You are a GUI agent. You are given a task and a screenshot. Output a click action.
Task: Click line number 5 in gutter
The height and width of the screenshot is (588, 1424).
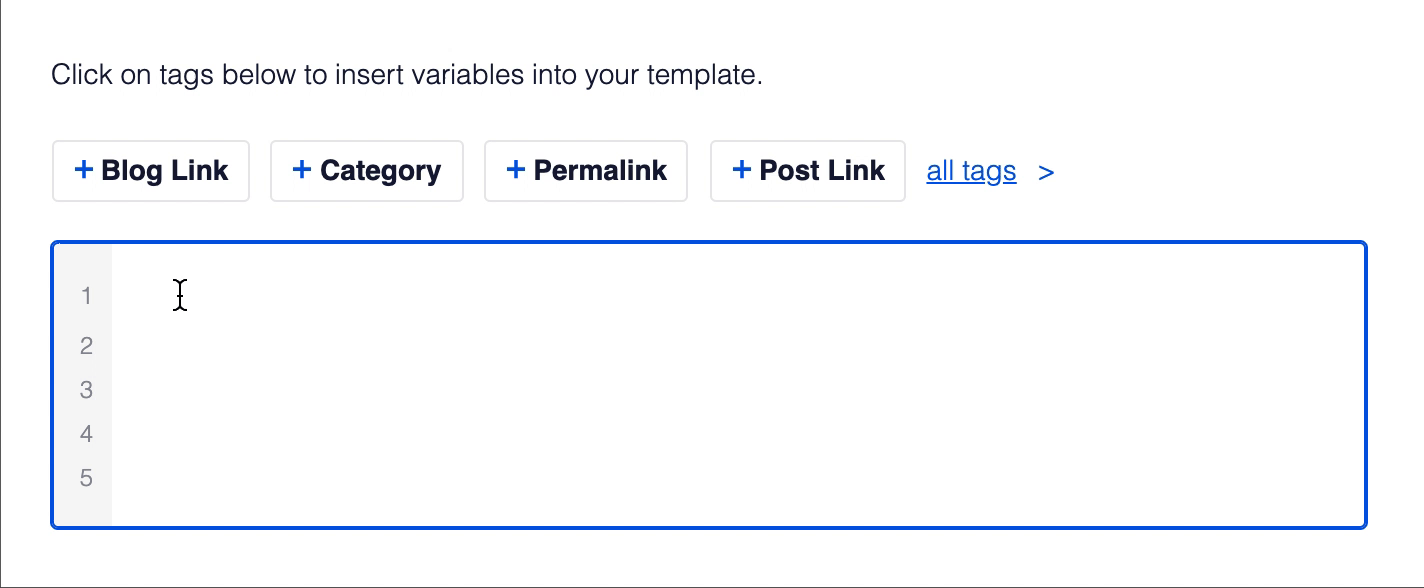[x=86, y=478]
